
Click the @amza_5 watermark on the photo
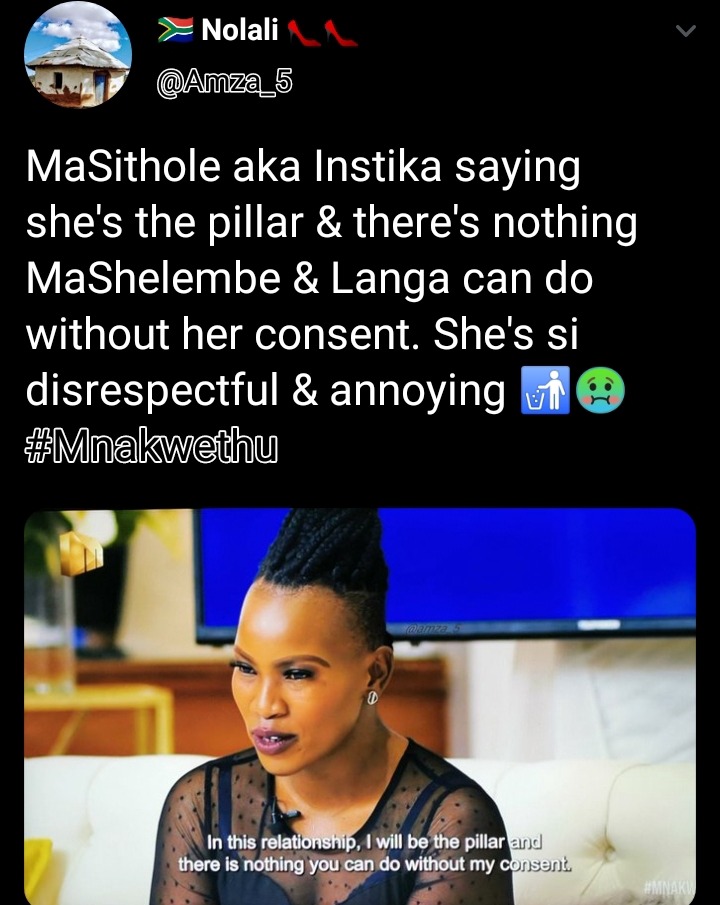click(432, 629)
